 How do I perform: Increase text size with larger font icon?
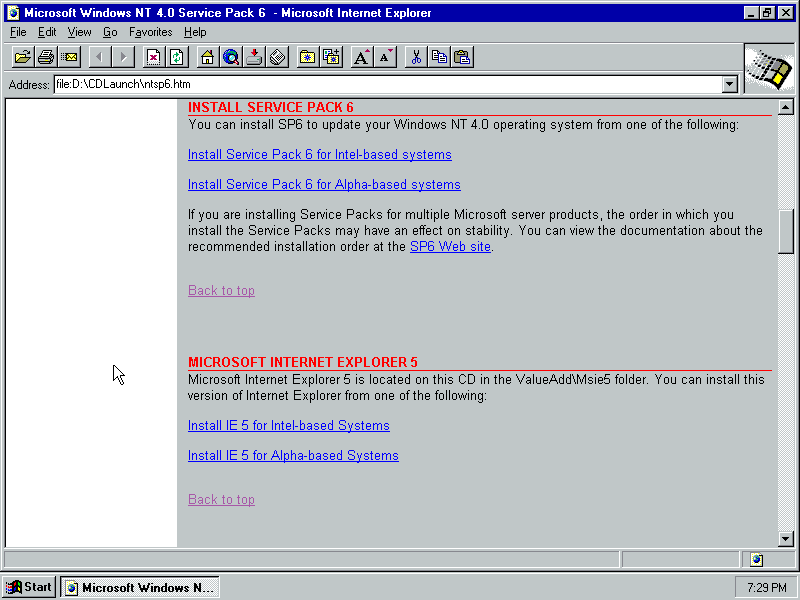point(362,57)
